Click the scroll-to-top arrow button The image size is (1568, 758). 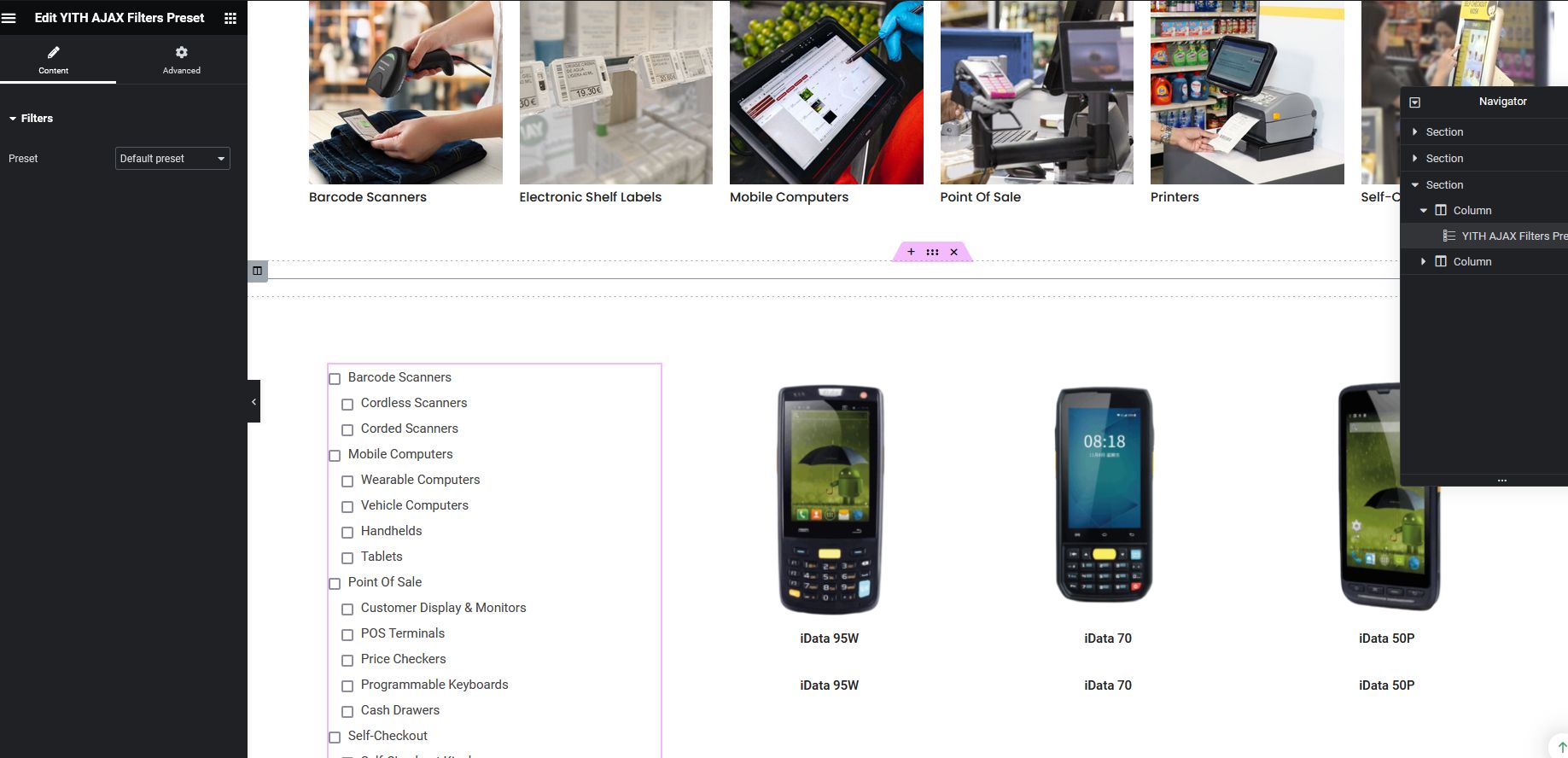pyautogui.click(x=1561, y=747)
